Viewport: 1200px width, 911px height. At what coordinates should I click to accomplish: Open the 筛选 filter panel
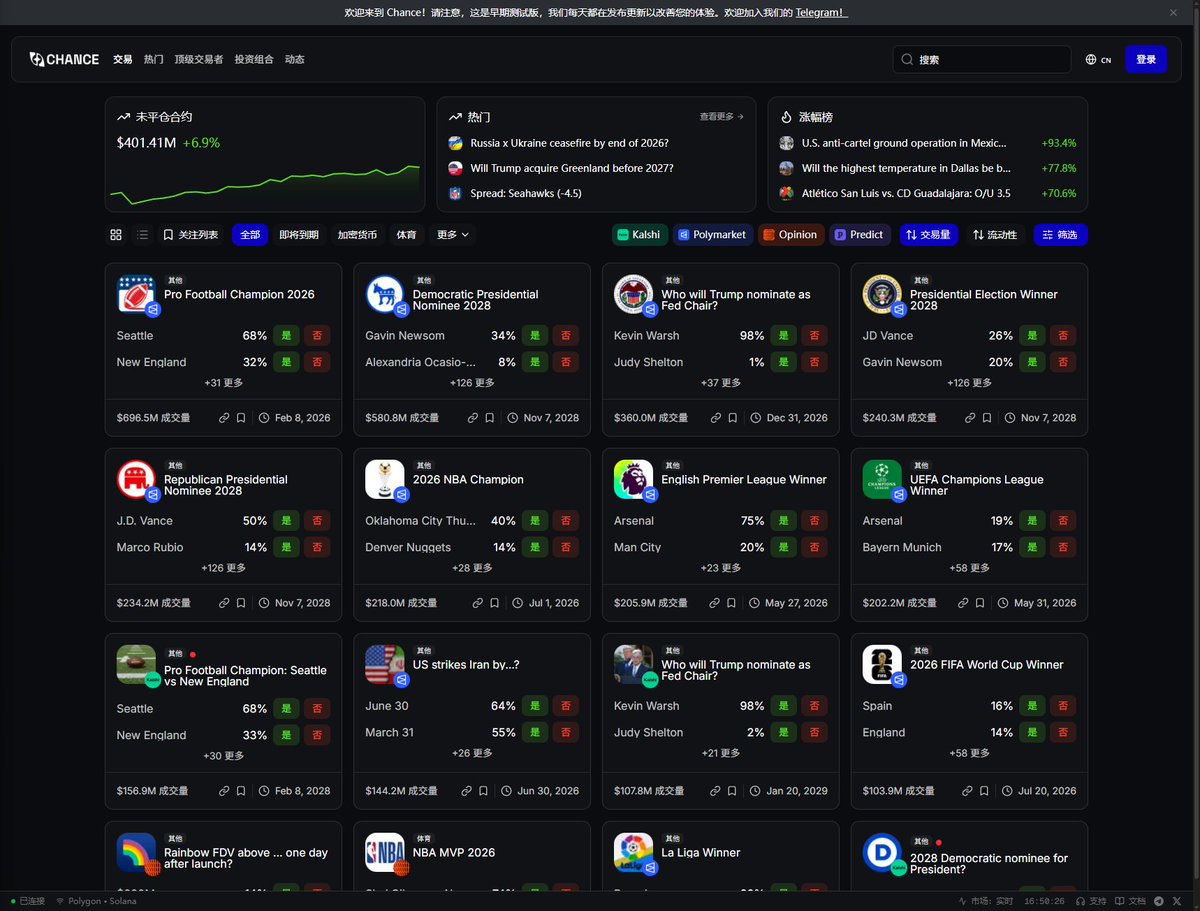(x=1060, y=235)
